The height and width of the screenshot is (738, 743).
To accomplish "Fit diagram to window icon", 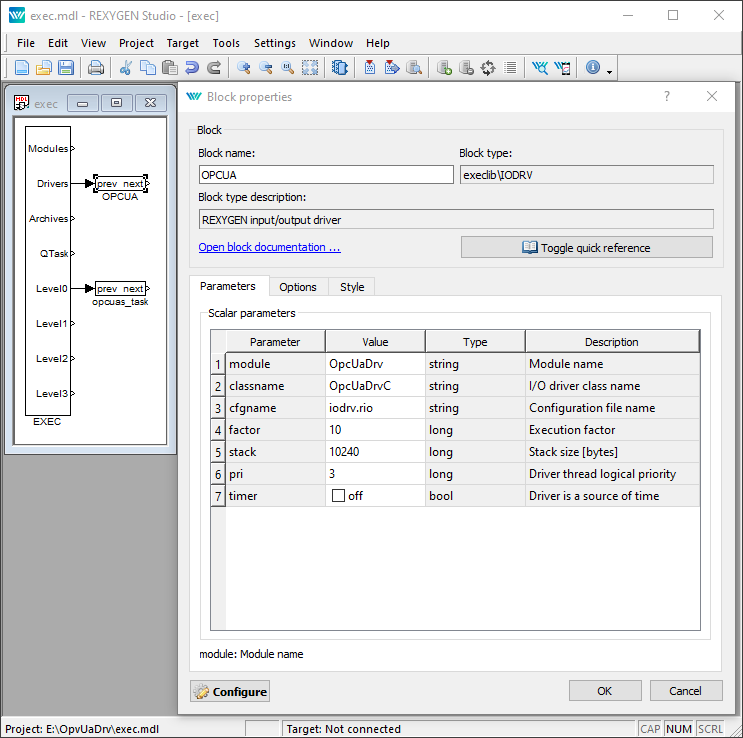I will point(310,68).
